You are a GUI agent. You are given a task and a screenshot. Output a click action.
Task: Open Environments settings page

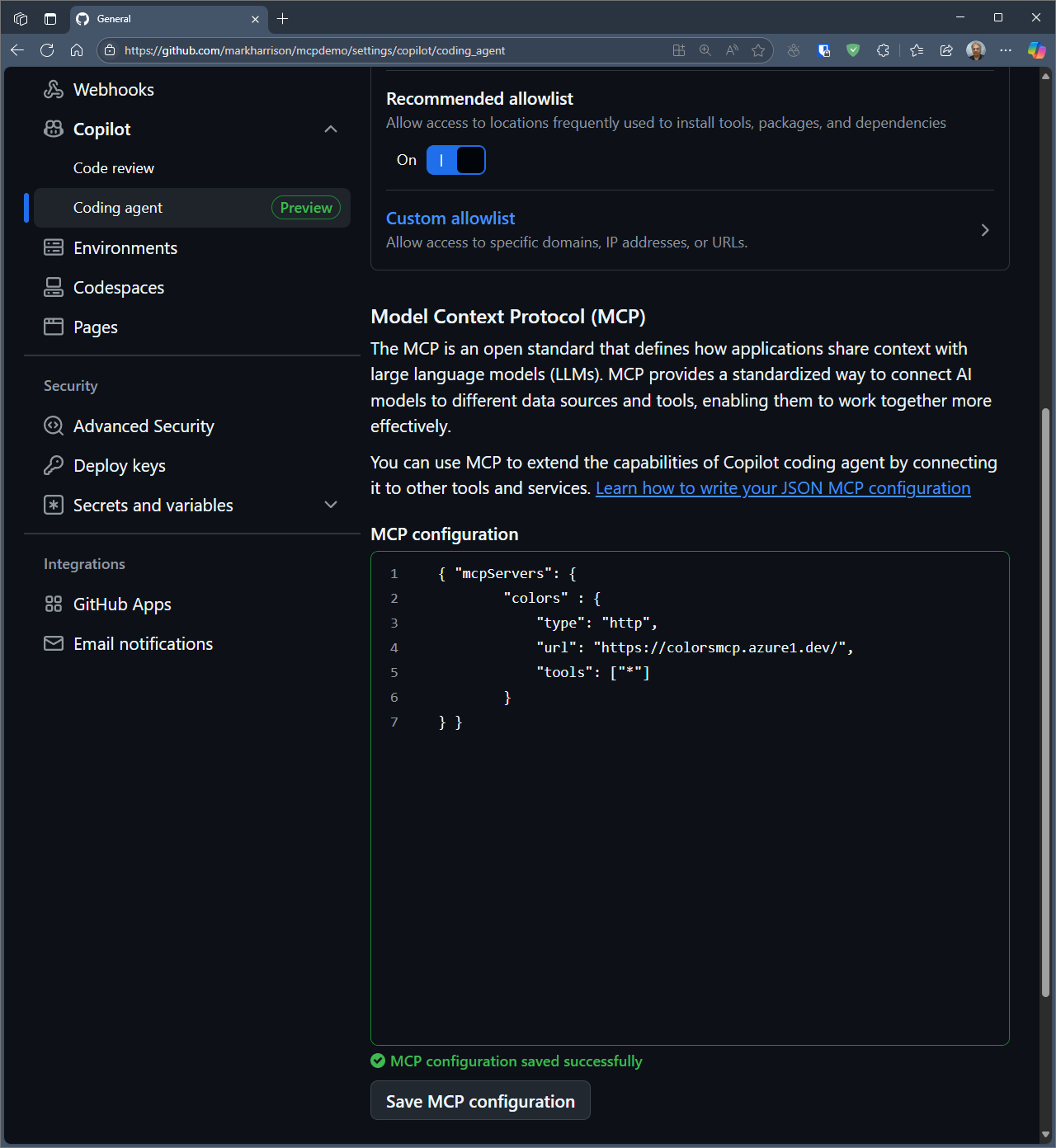(x=125, y=248)
